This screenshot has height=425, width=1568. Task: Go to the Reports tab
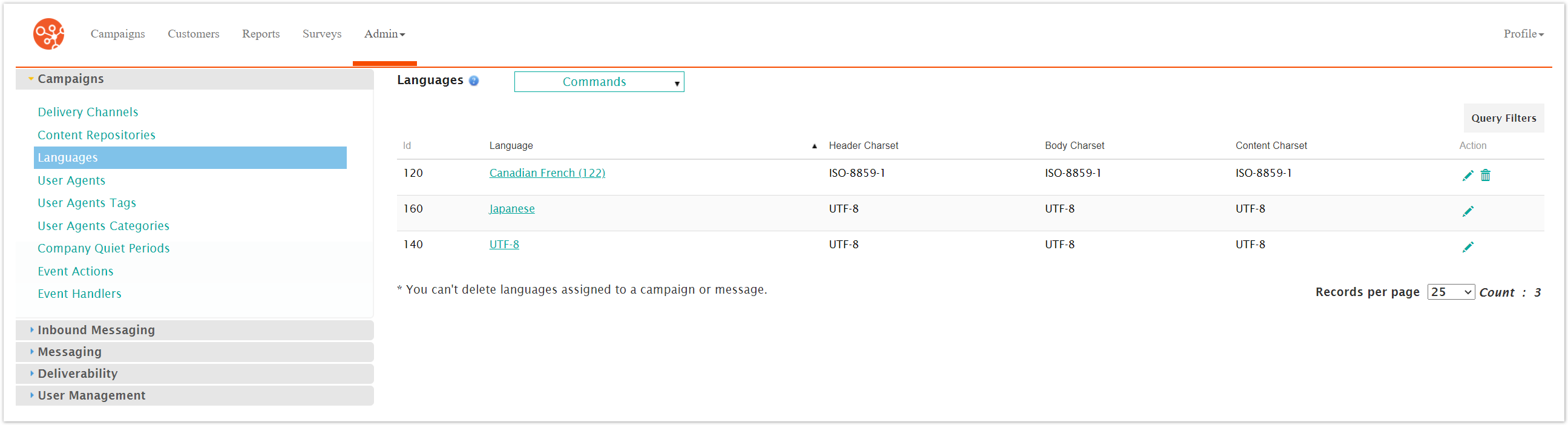click(260, 34)
